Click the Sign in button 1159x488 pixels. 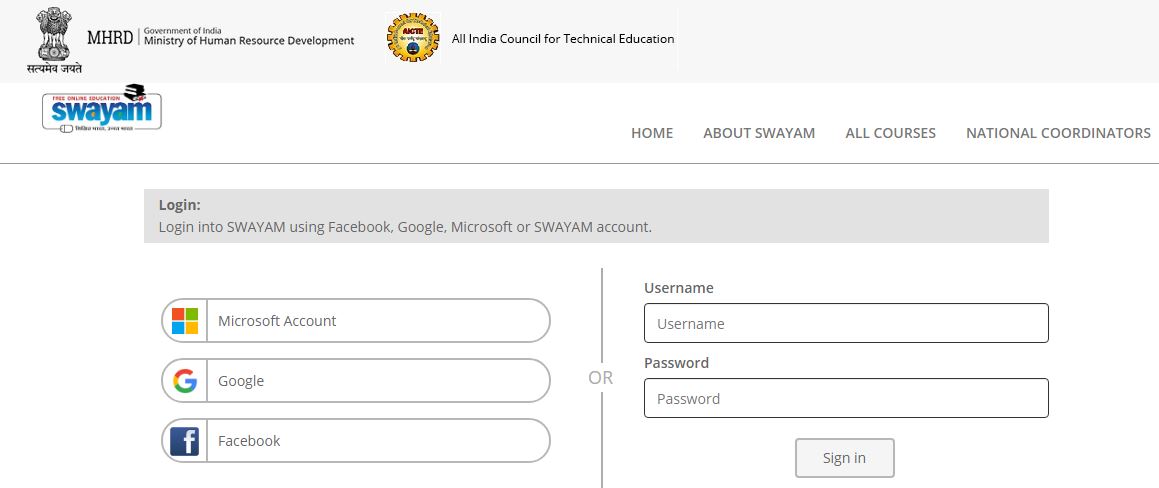tap(845, 458)
